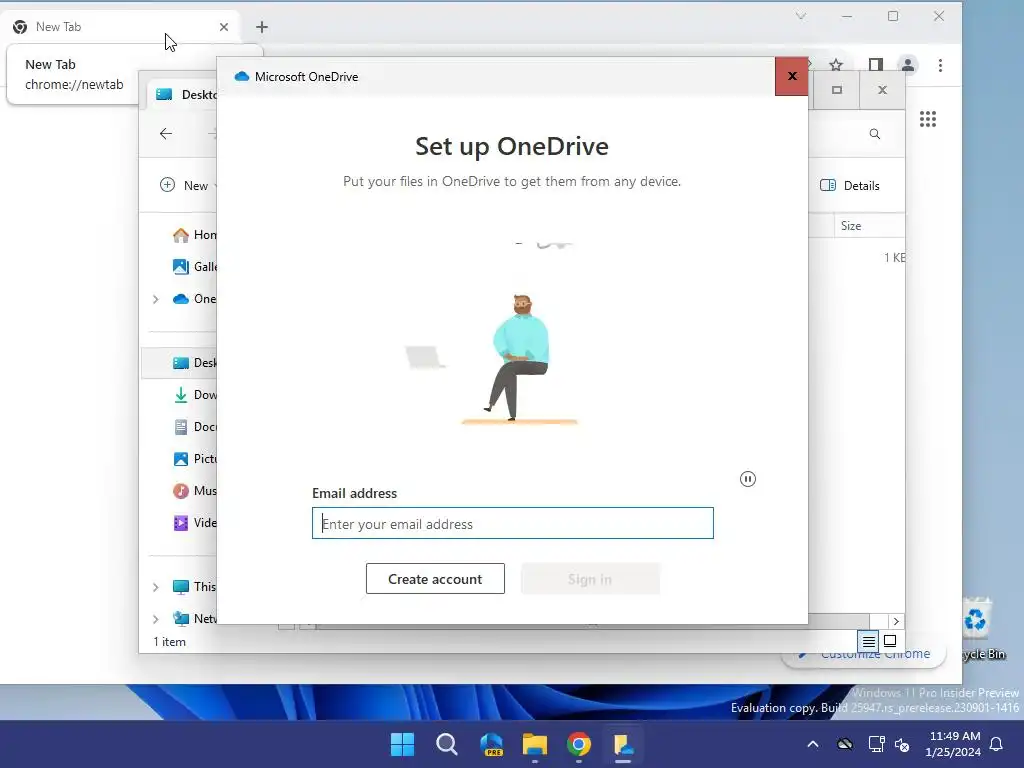Close the New Tab tab in Chrome
Image resolution: width=1024 pixels, height=768 pixels.
point(224,27)
